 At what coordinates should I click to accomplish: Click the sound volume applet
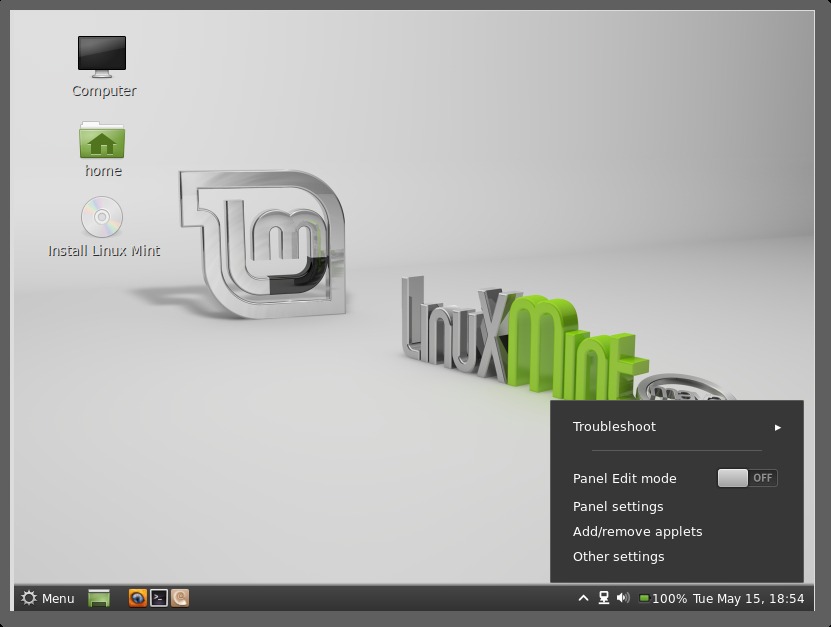(x=623, y=598)
